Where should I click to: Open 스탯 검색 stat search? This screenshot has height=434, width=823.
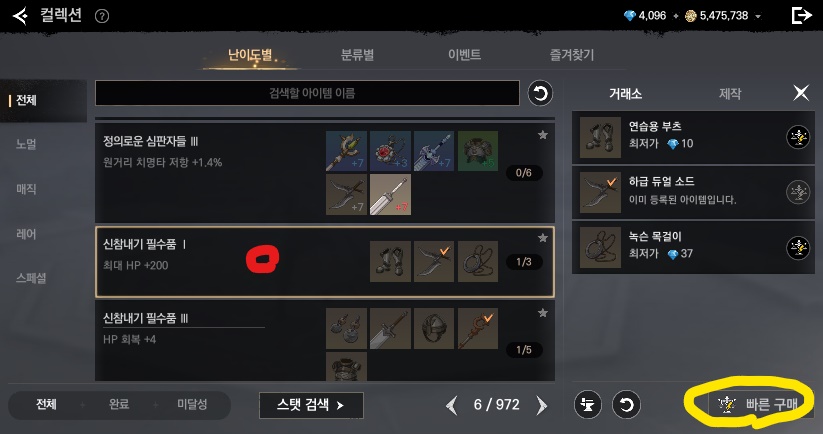coord(311,405)
